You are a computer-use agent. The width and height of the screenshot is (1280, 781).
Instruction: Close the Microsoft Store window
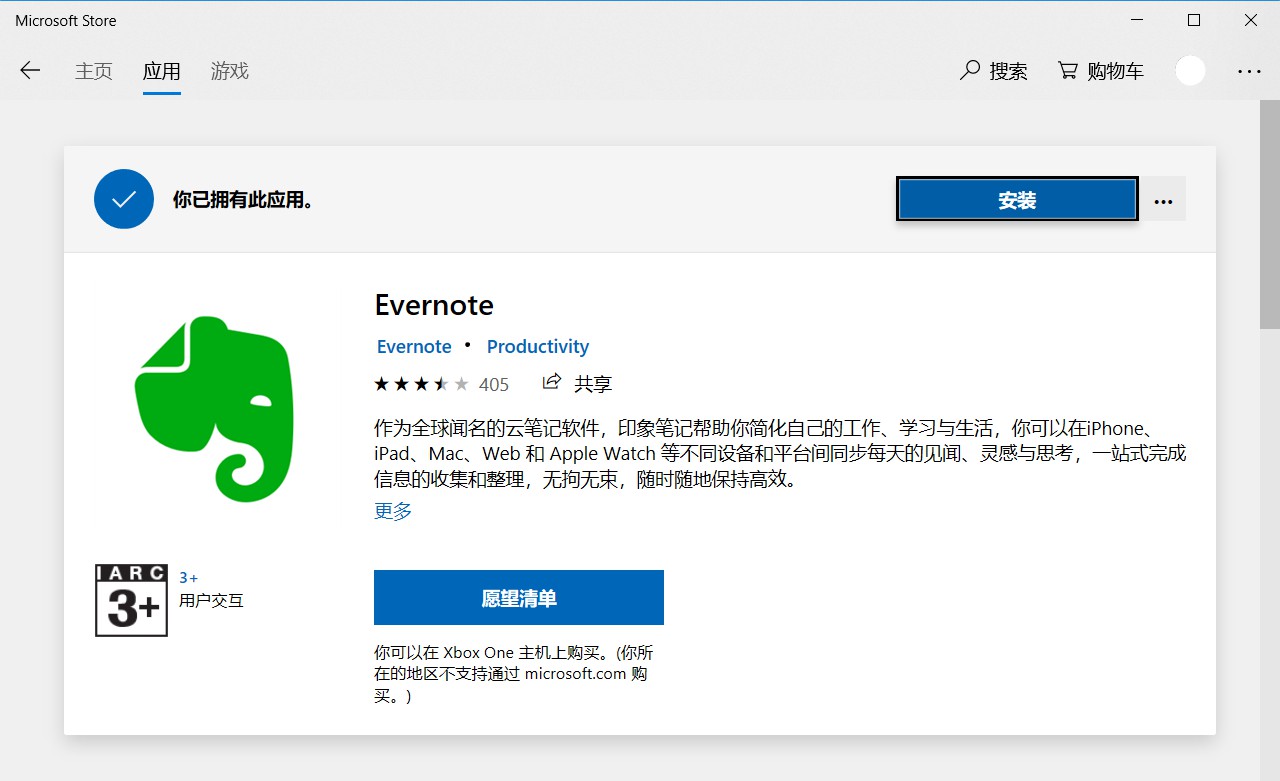(1251, 20)
